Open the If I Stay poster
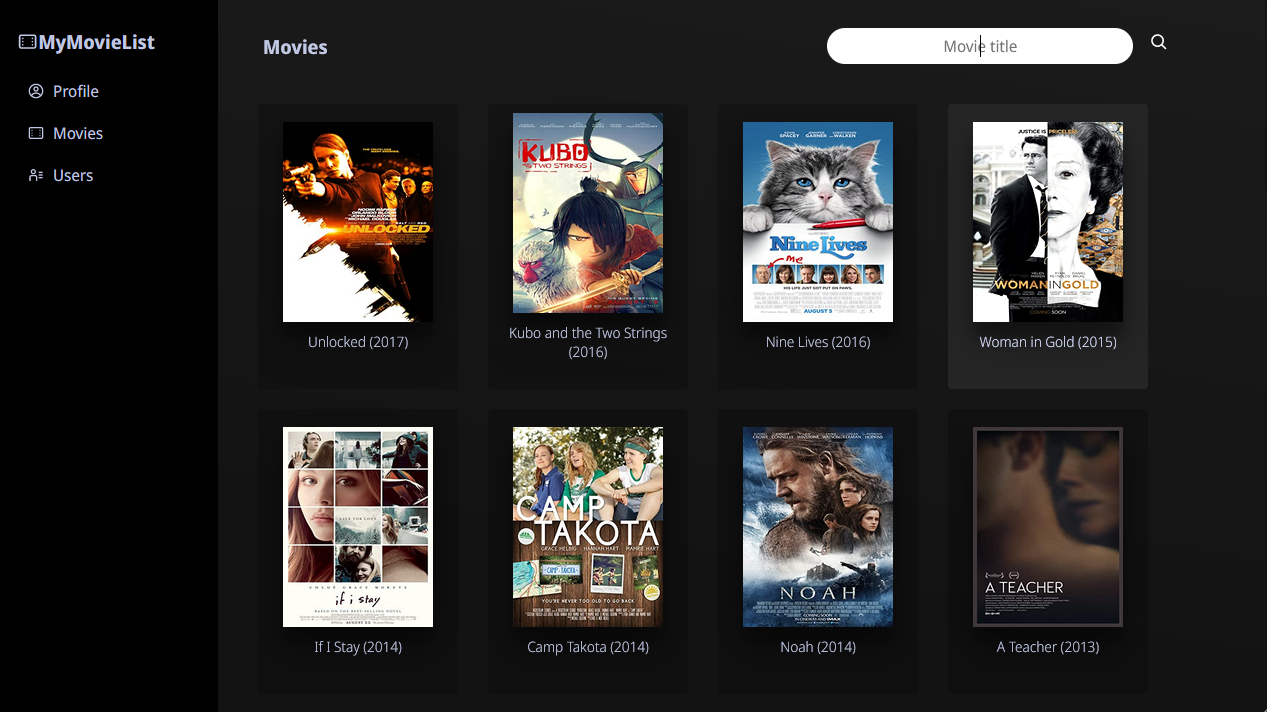 358,527
